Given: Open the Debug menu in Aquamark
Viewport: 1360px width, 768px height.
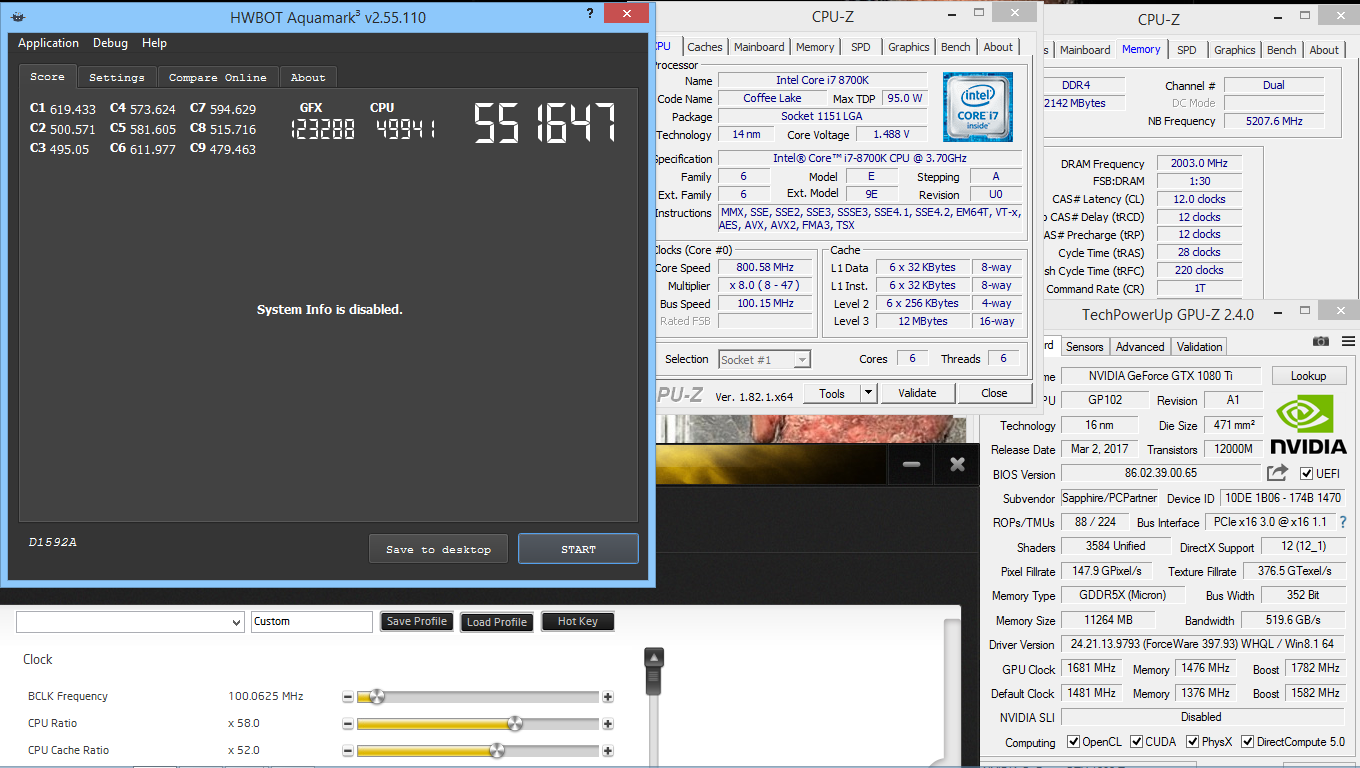Looking at the screenshot, I should point(110,43).
